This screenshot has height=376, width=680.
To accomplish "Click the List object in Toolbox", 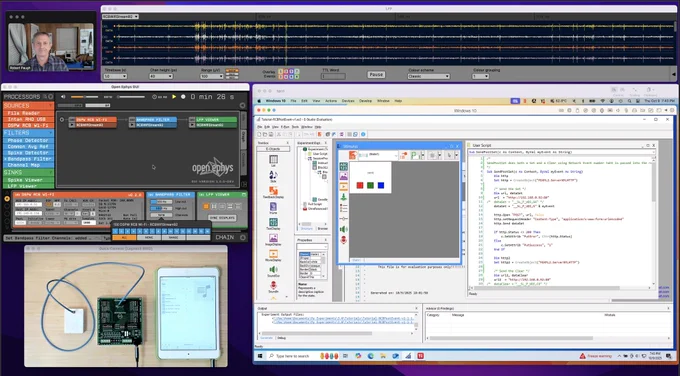I will [x=273, y=160].
